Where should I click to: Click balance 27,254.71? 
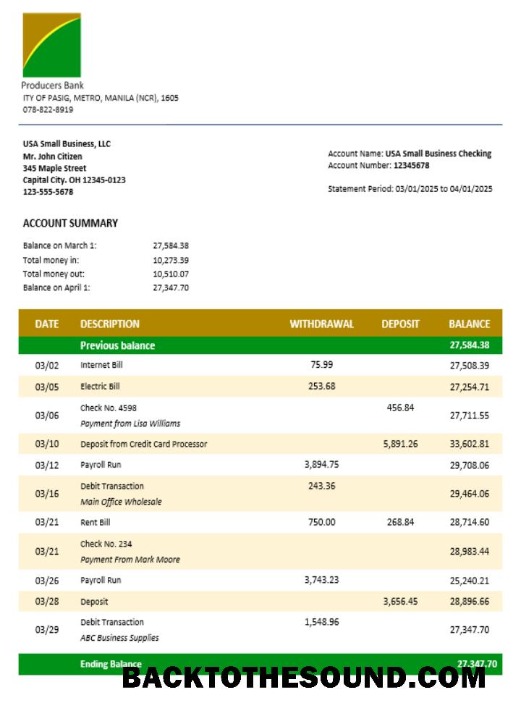pos(470,387)
